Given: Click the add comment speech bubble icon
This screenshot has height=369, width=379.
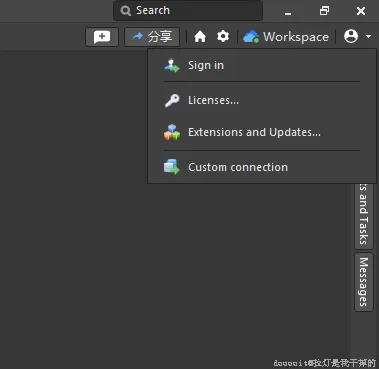Looking at the screenshot, I should pos(102,37).
